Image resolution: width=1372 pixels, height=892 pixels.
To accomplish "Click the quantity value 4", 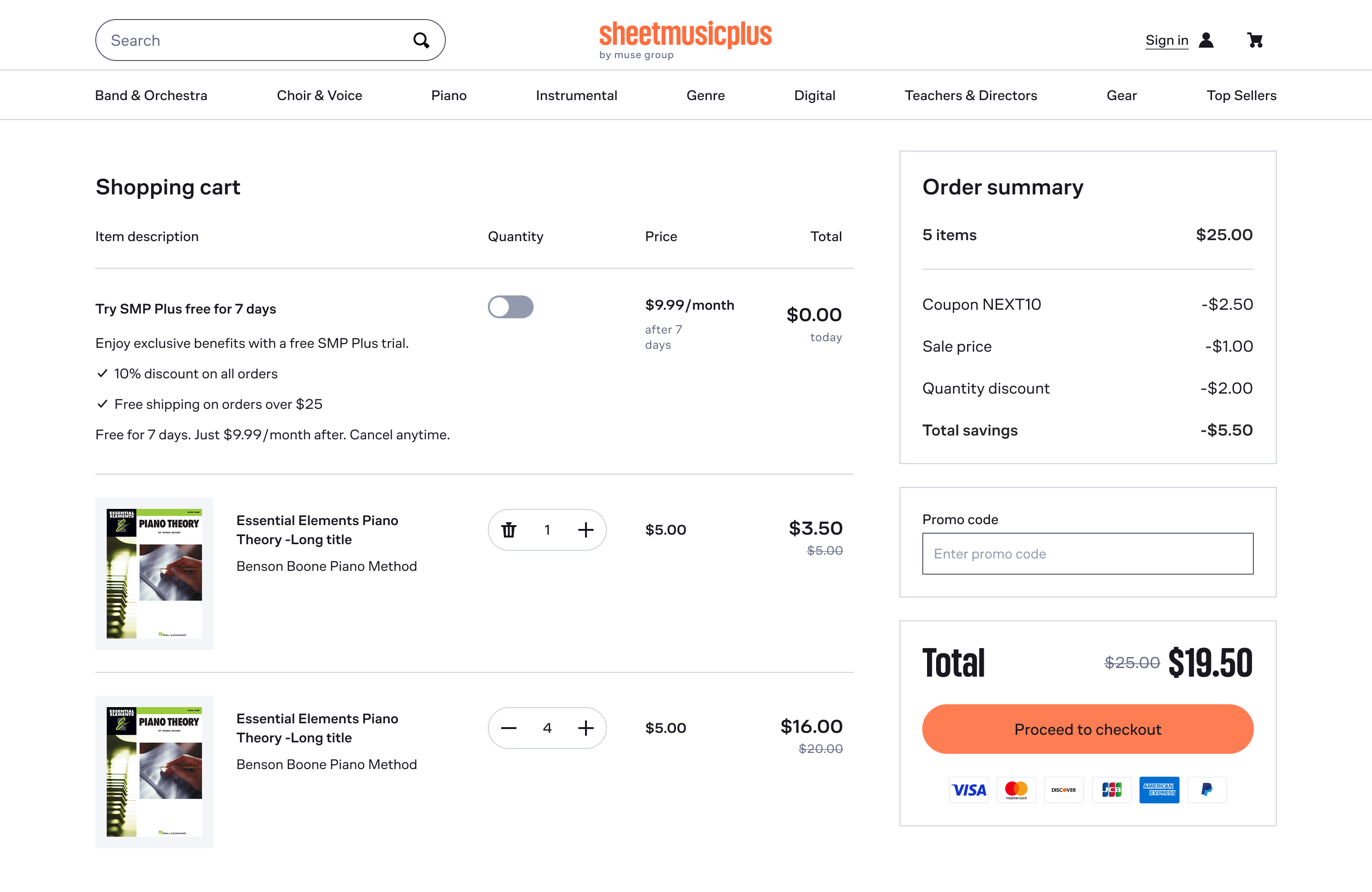I will pos(547,728).
